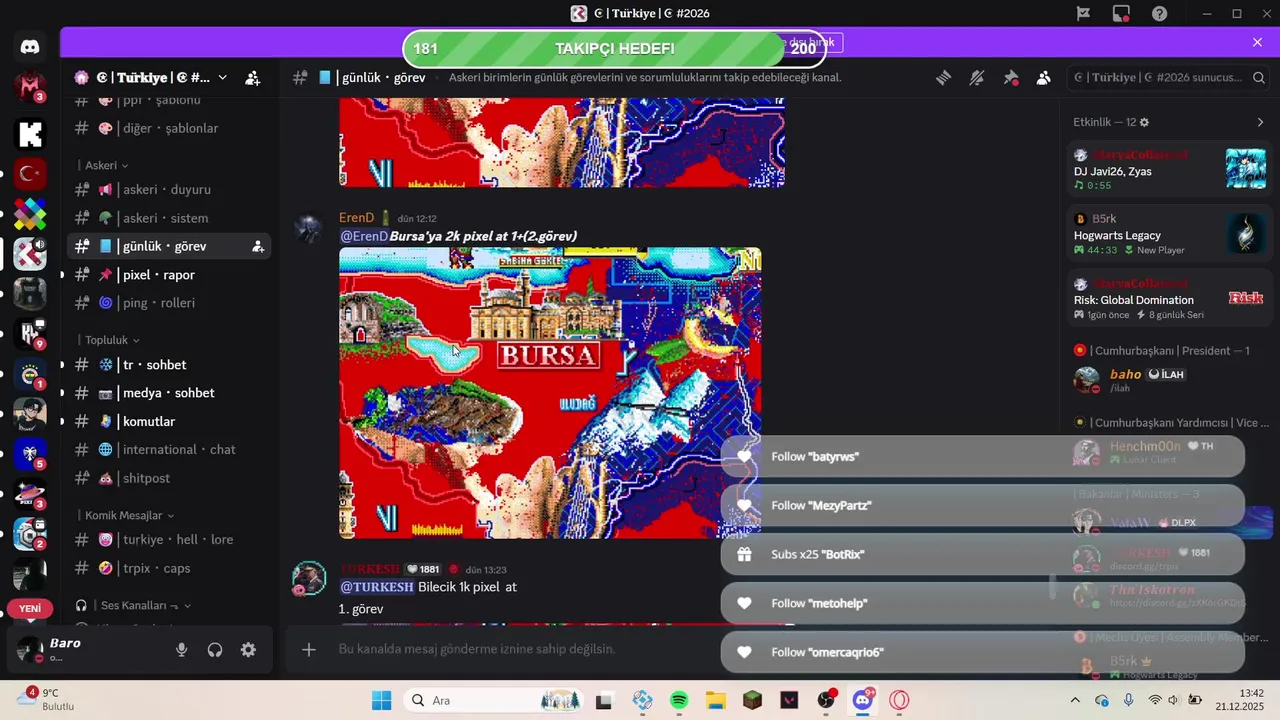Open Discord direct messages home icon
Screen dimensions: 1280x720
pos(30,47)
